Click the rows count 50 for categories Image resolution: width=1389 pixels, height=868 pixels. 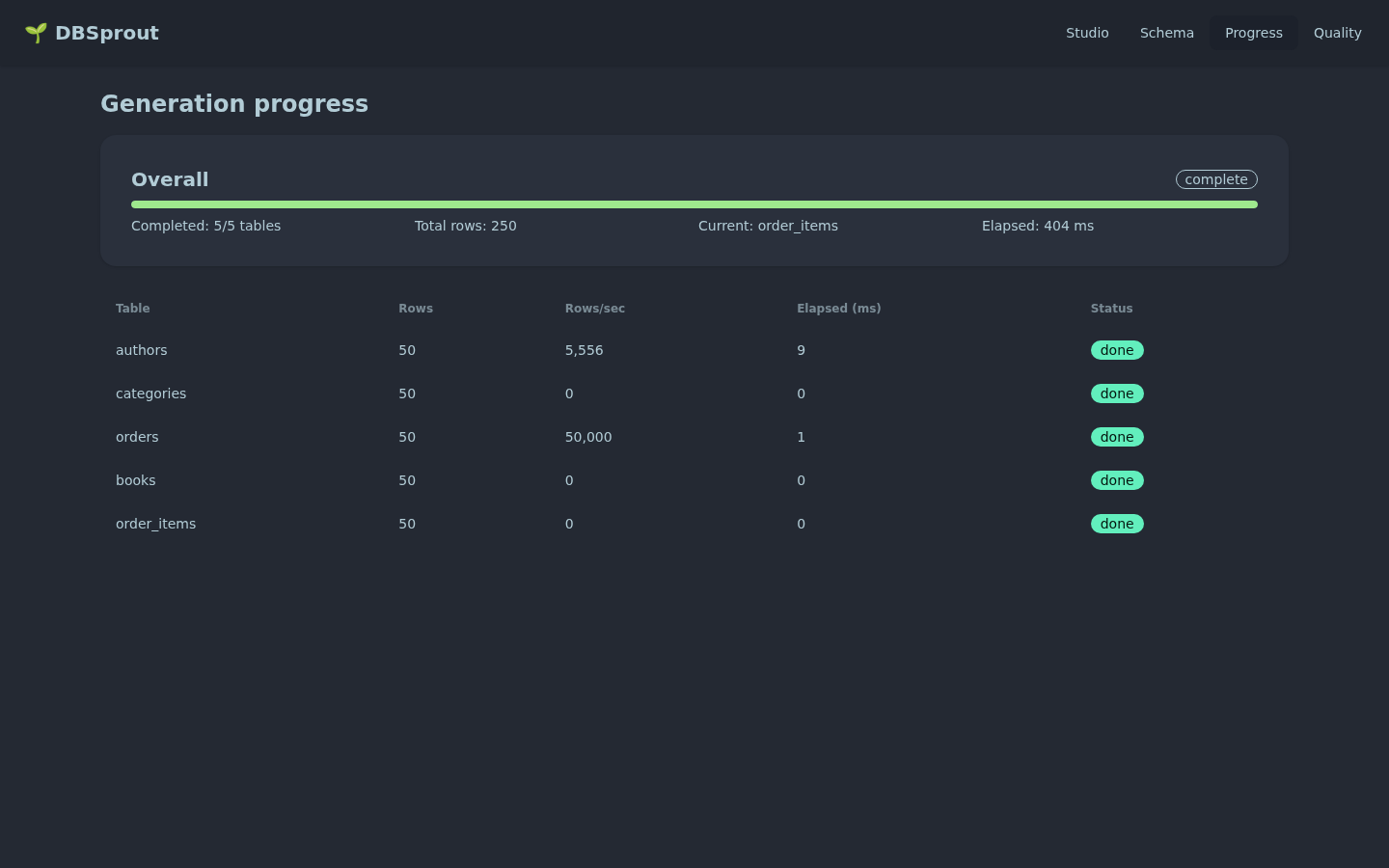[407, 393]
